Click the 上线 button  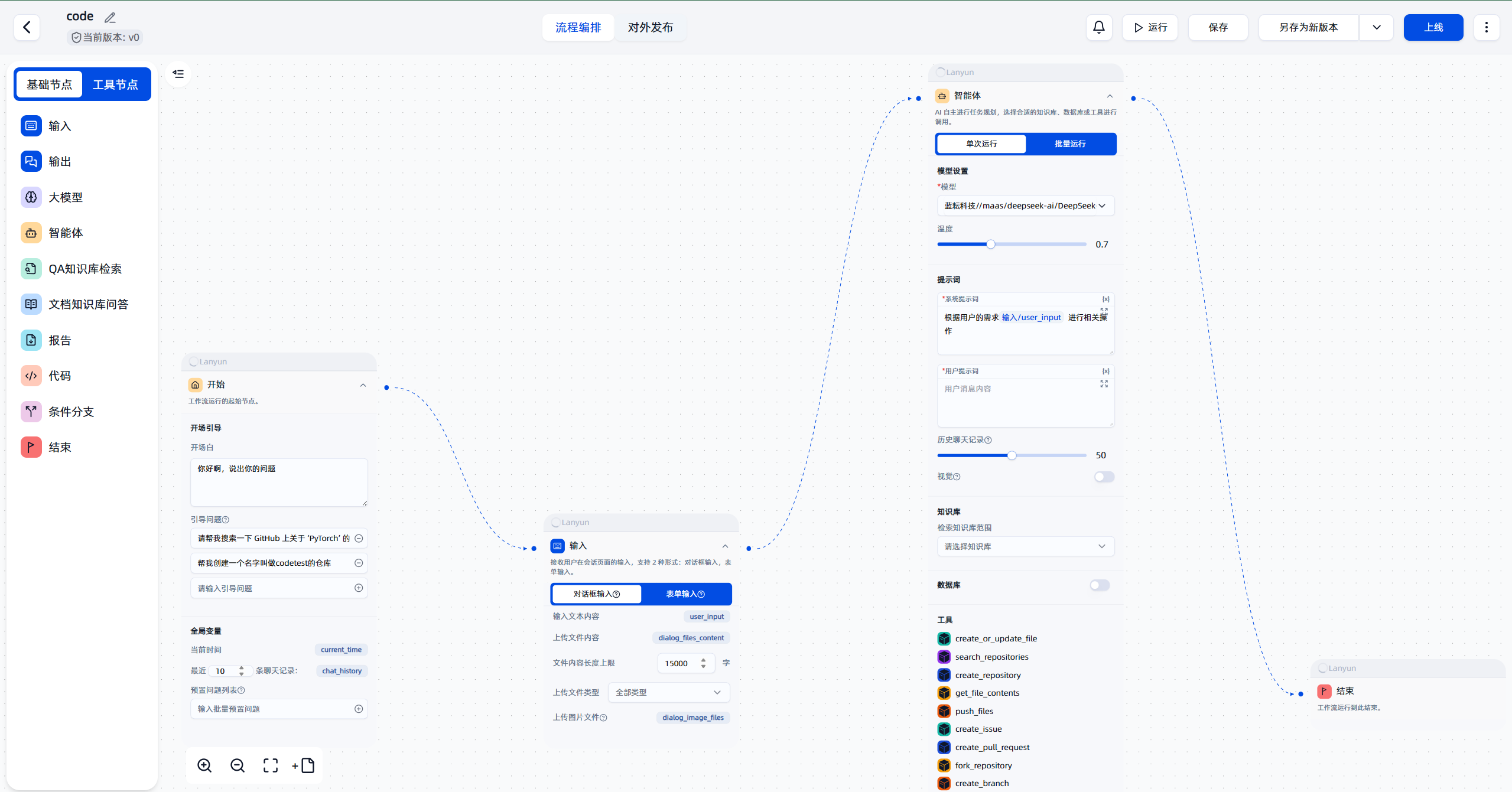[1433, 27]
